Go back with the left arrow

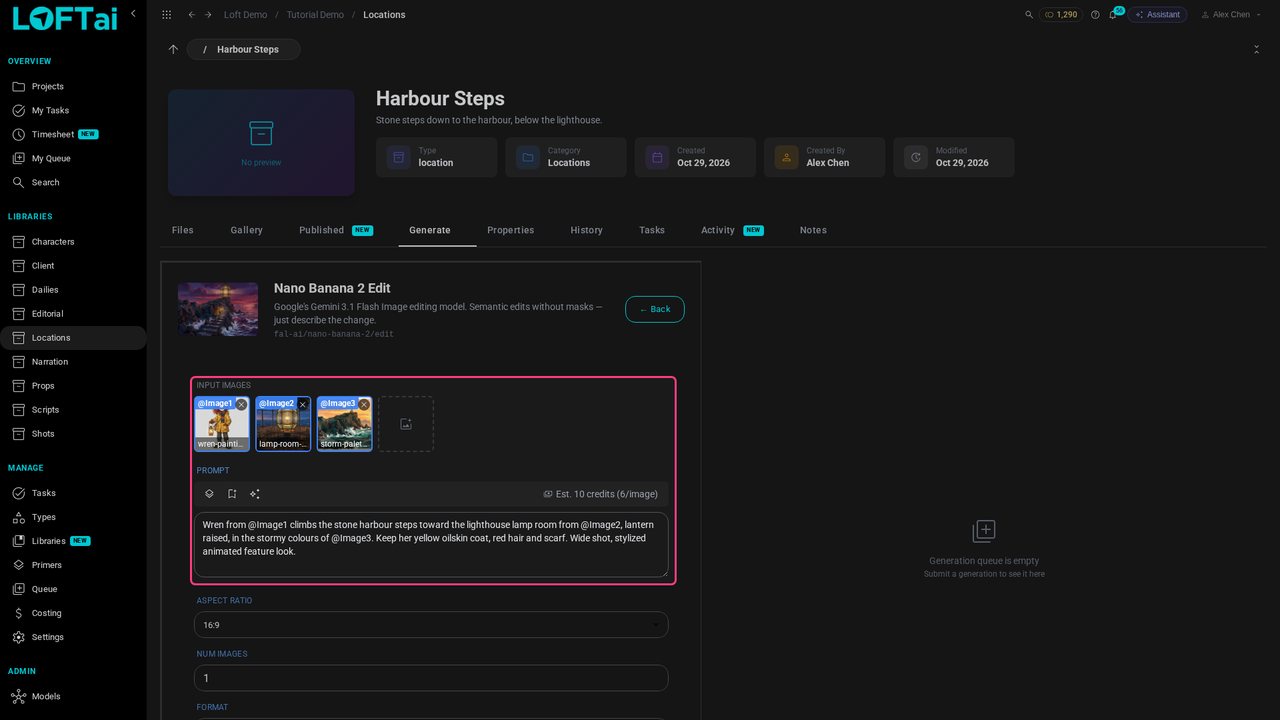coord(192,15)
